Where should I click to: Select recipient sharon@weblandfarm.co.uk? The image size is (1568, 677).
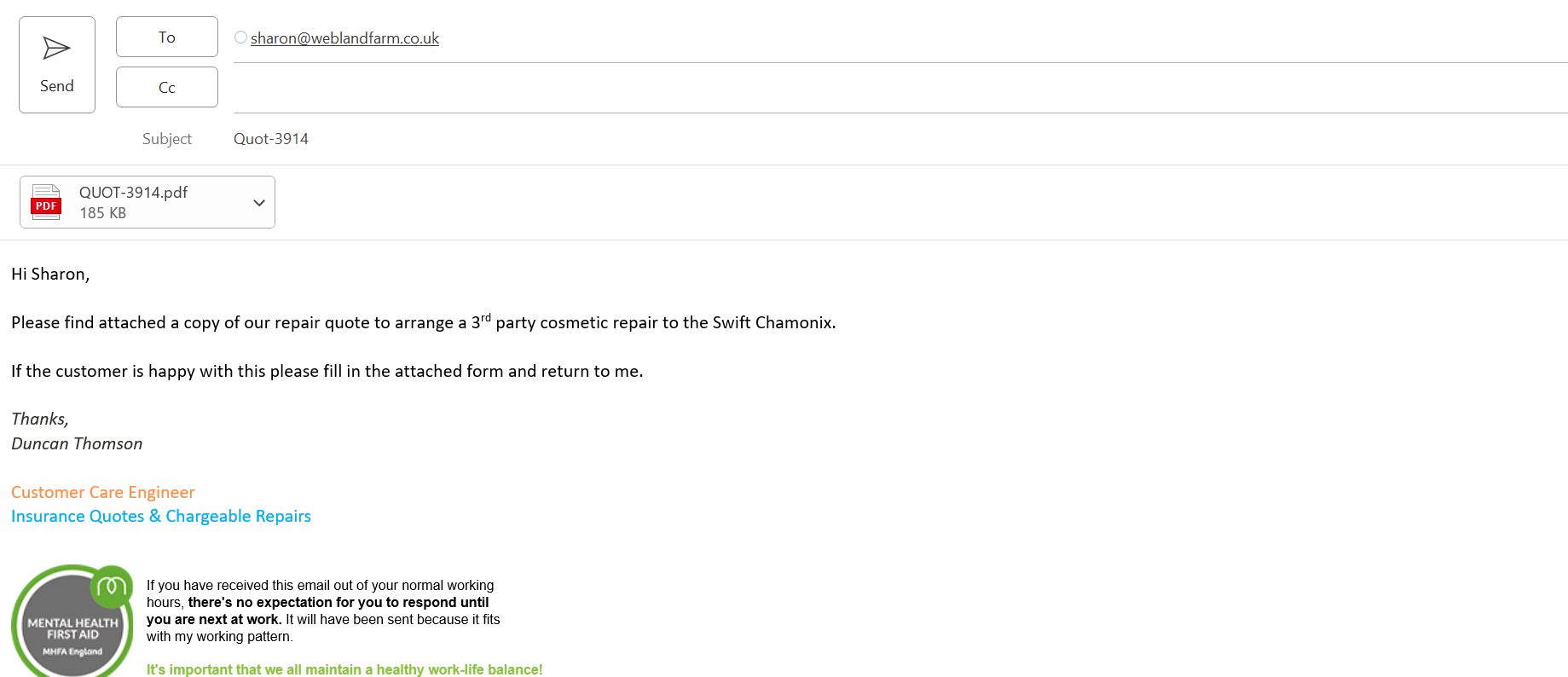pos(344,38)
